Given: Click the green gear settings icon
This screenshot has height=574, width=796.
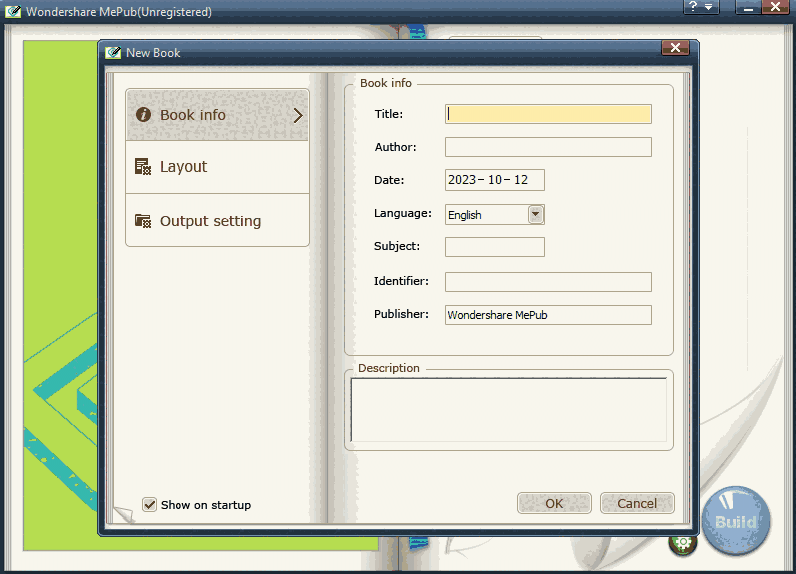Looking at the screenshot, I should pos(683,544).
